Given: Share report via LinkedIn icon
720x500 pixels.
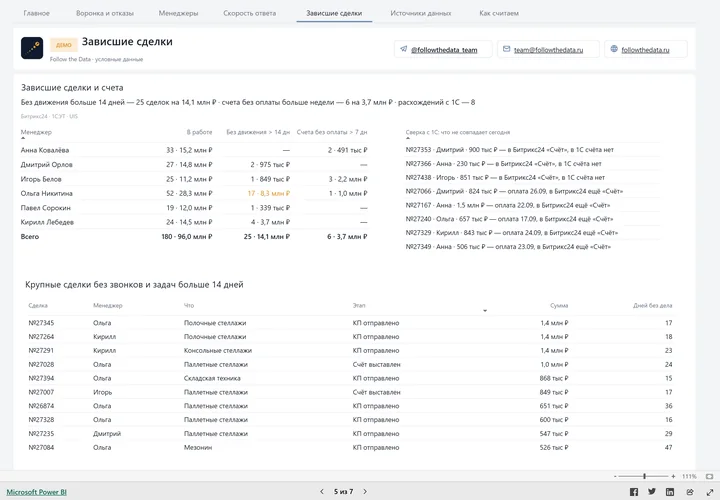Looking at the screenshot, I should (x=670, y=492).
